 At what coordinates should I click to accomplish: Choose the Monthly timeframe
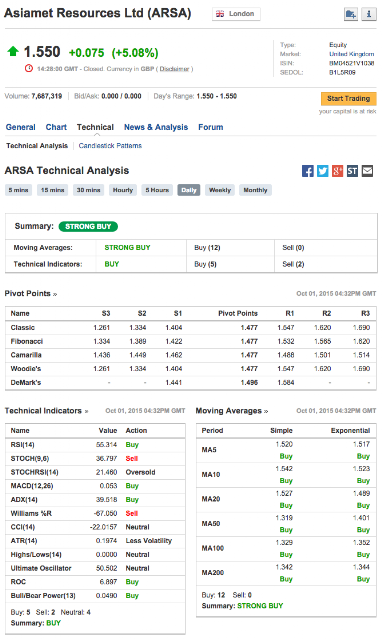coord(255,190)
